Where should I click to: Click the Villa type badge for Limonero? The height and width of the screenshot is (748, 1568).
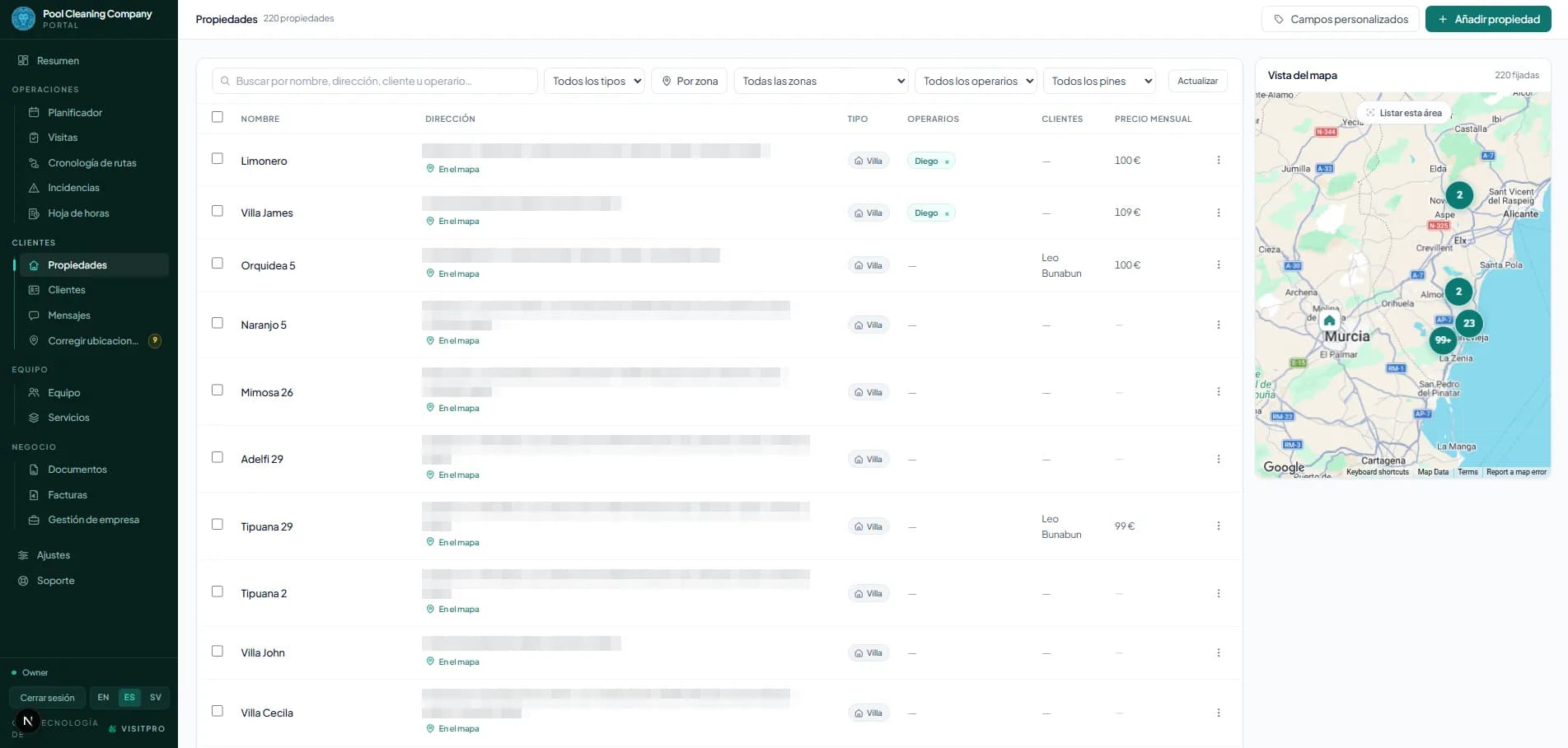pyautogui.click(x=868, y=161)
